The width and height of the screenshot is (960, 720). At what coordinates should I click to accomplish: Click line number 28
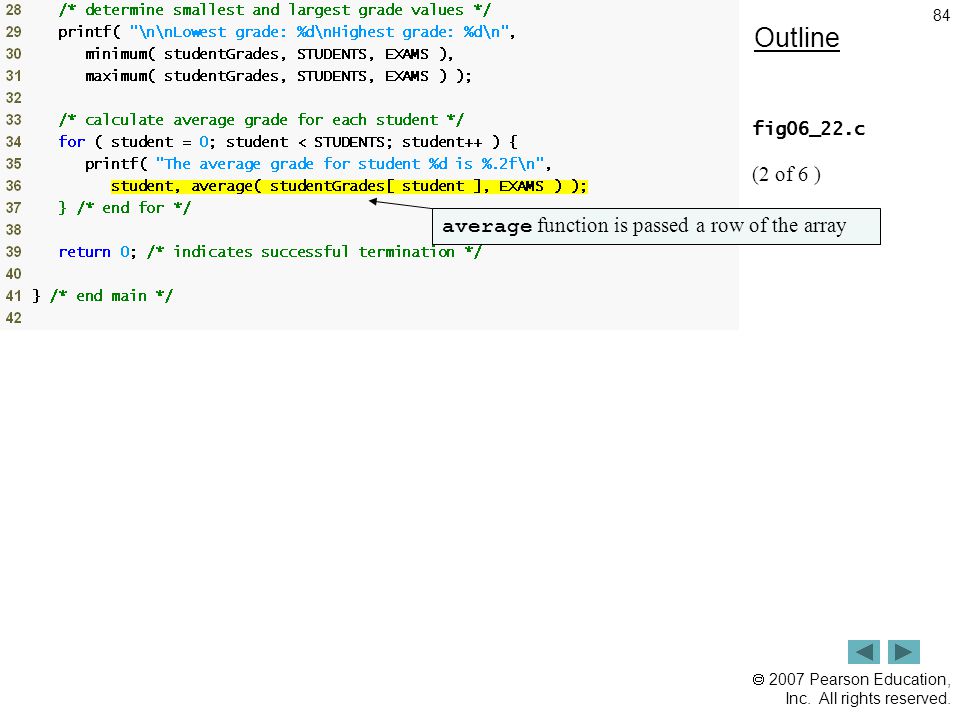click(13, 10)
